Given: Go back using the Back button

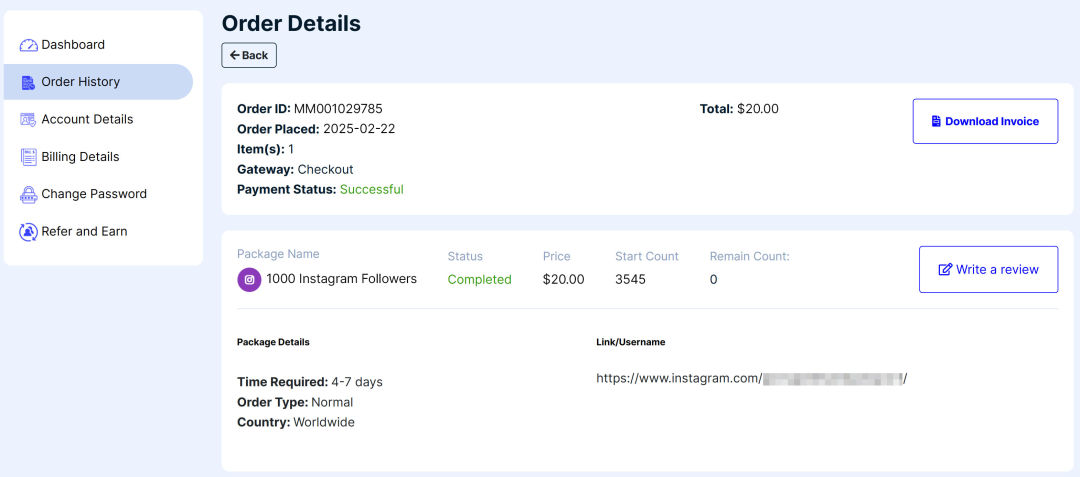Looking at the screenshot, I should [x=249, y=56].
